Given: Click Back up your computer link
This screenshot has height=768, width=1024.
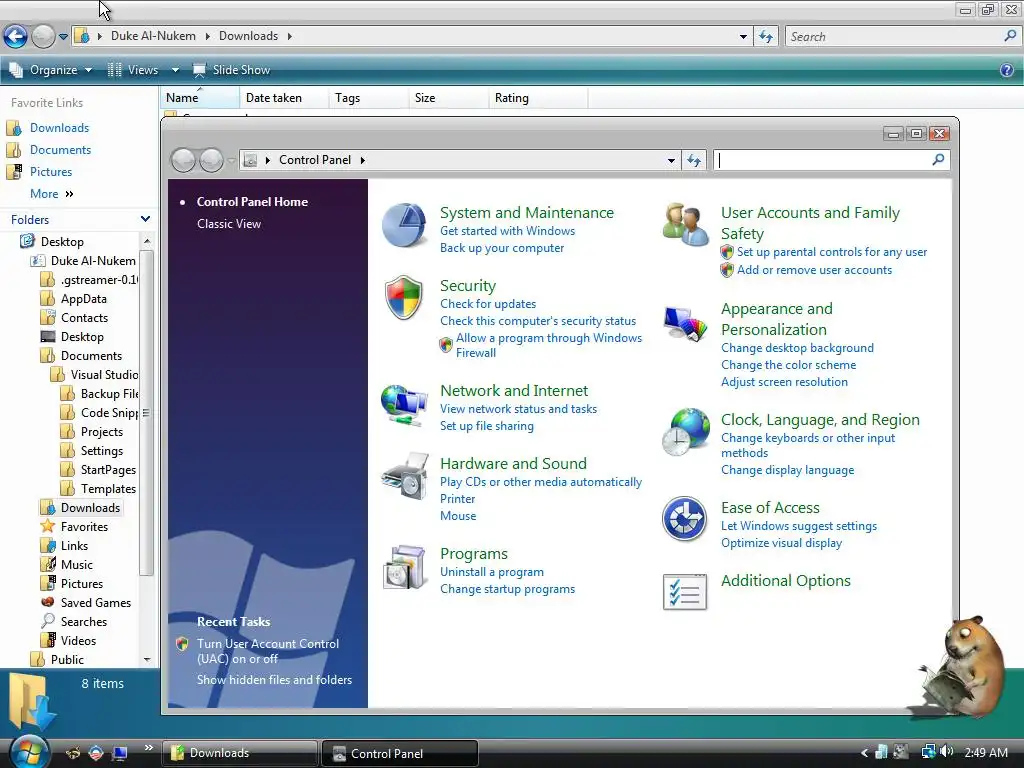Looking at the screenshot, I should pyautogui.click(x=502, y=248).
